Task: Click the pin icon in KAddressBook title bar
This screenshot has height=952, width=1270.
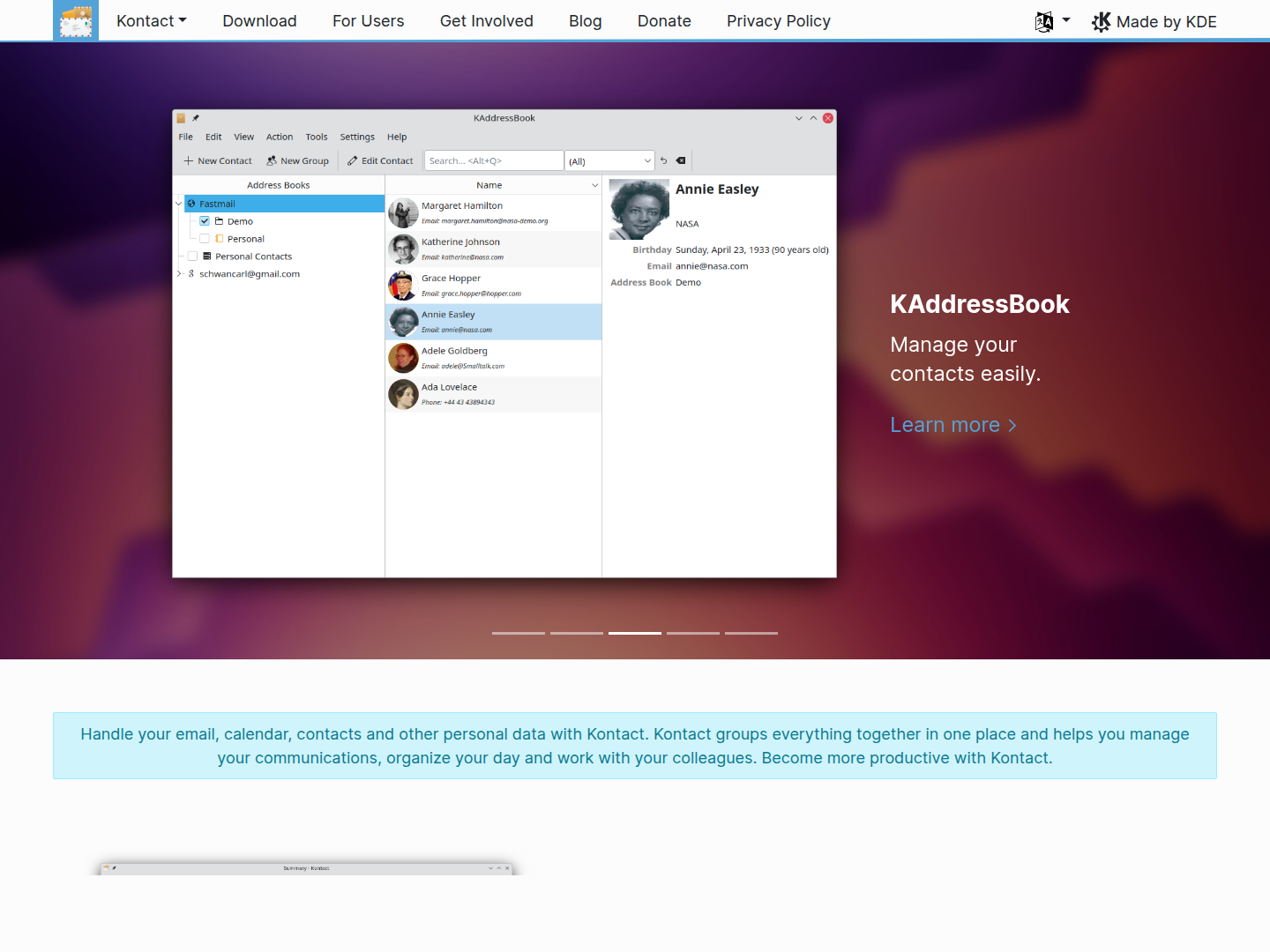Action: (196, 118)
